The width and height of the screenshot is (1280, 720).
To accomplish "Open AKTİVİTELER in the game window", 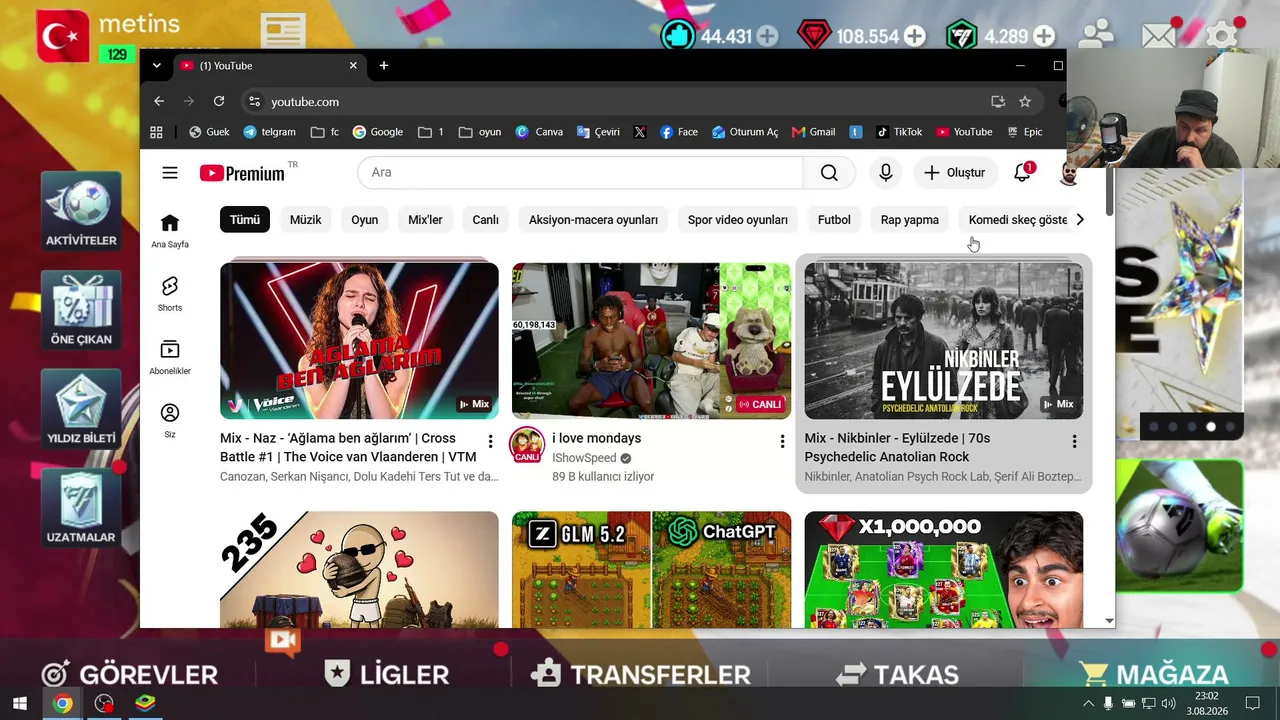I will [x=81, y=211].
